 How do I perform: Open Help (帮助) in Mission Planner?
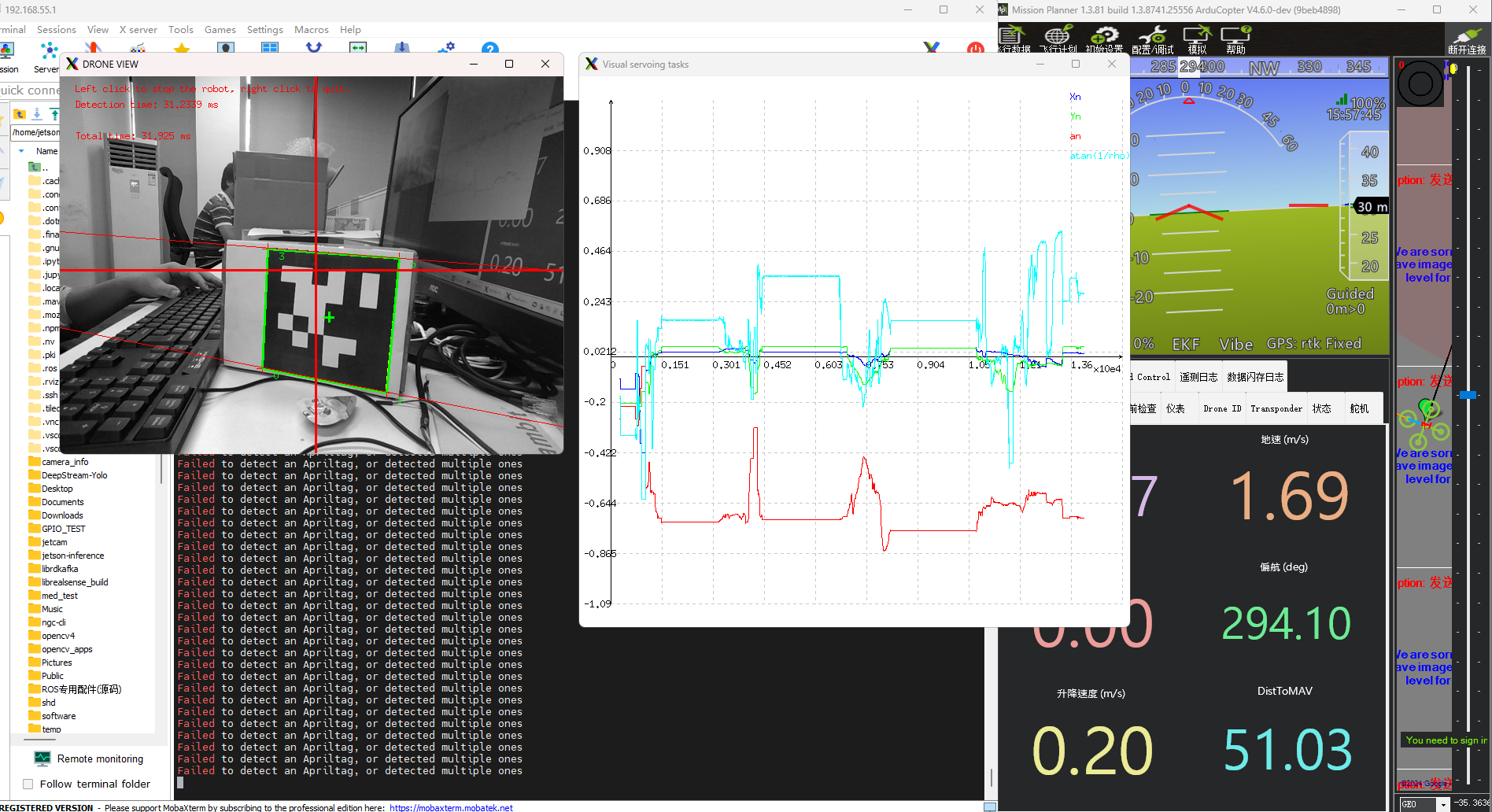(1235, 39)
